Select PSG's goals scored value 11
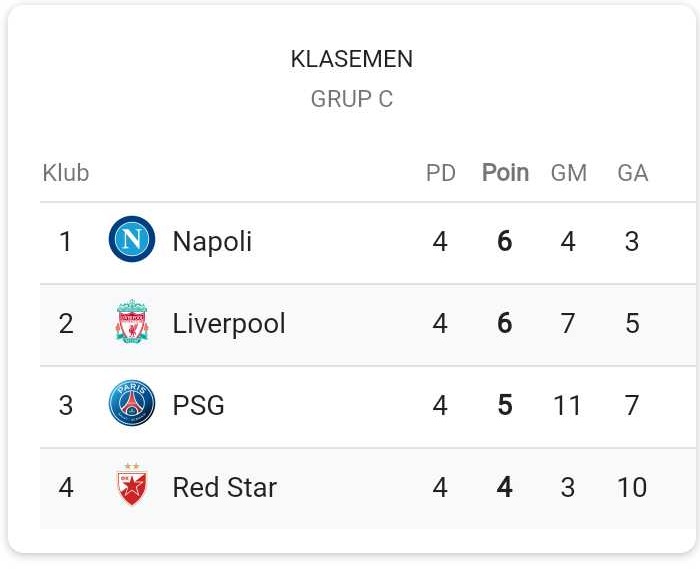 point(567,405)
